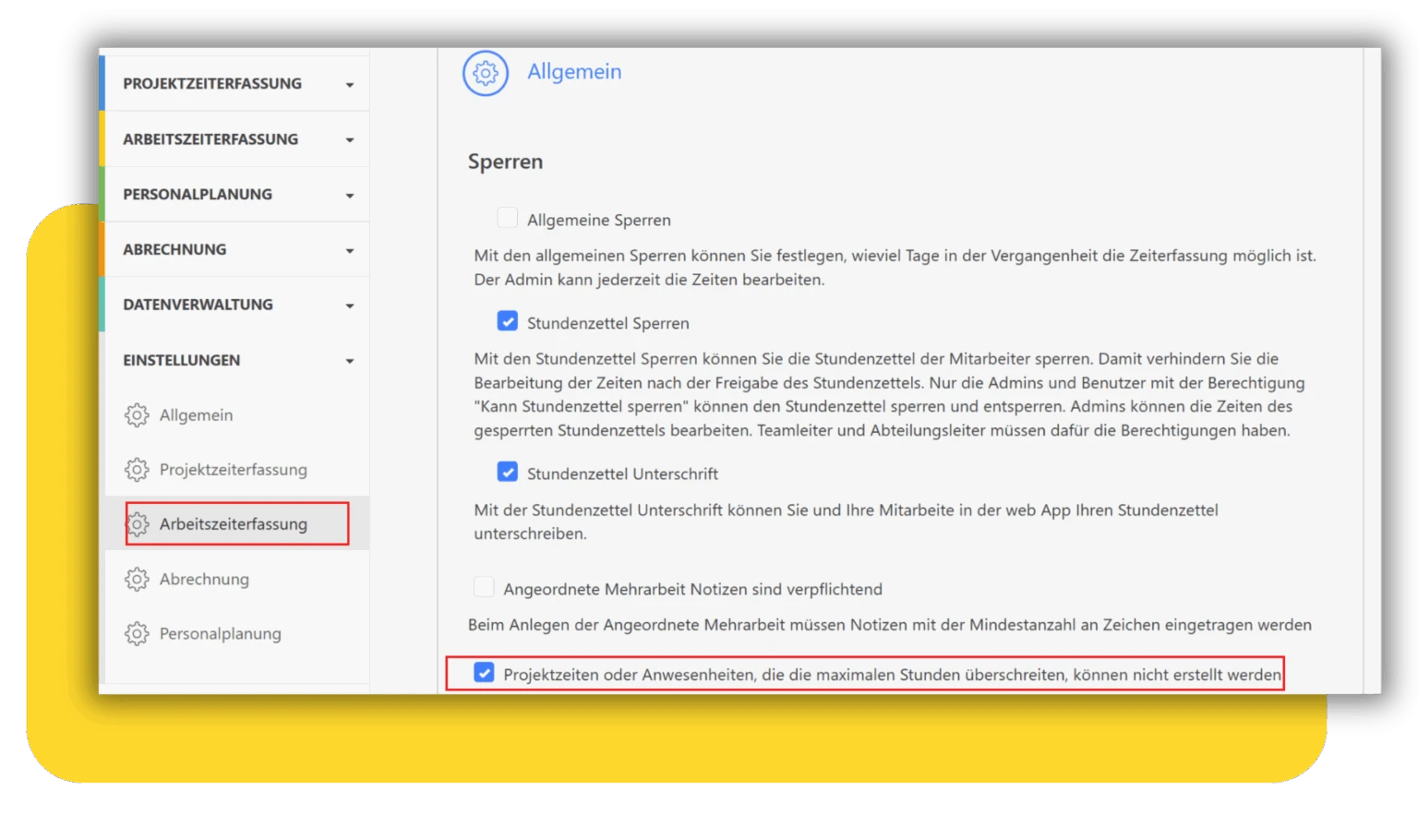Collapse the EINSTELLUNGEN section chevron

tap(349, 361)
